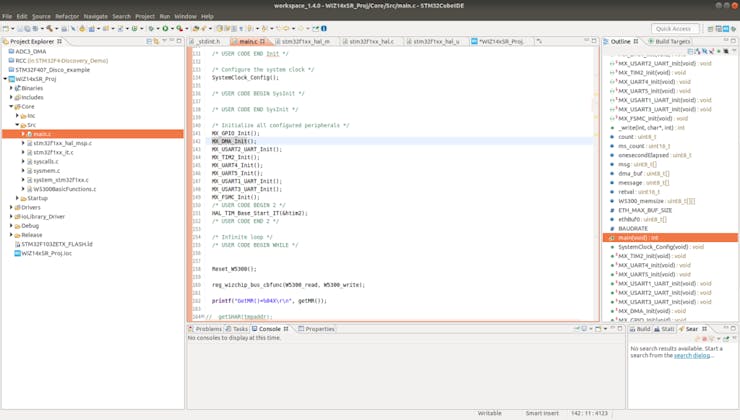Click the green circle icon before debug

coord(135,28)
